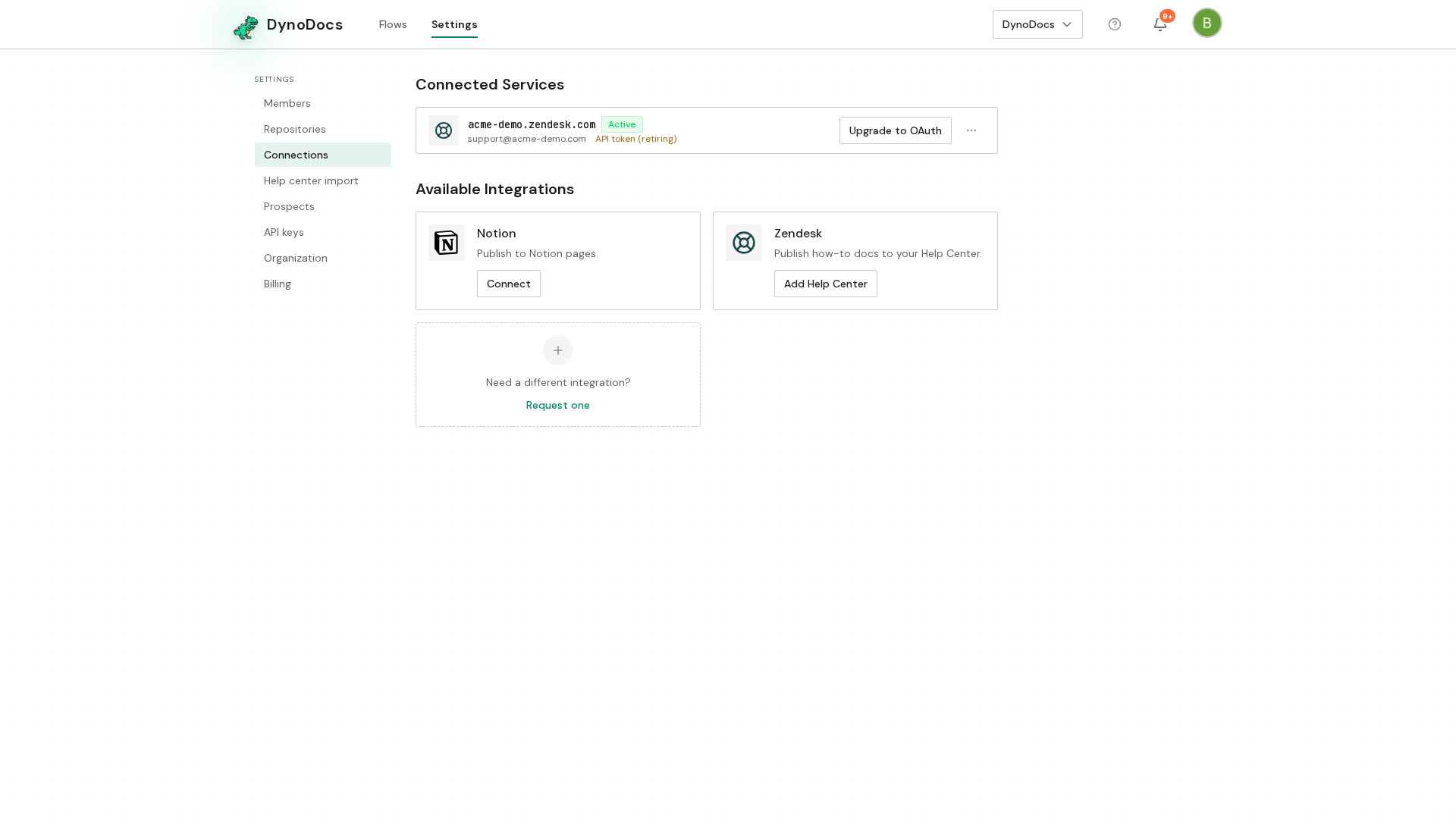
Task: Click Publish to Notion pages description
Action: click(538, 253)
